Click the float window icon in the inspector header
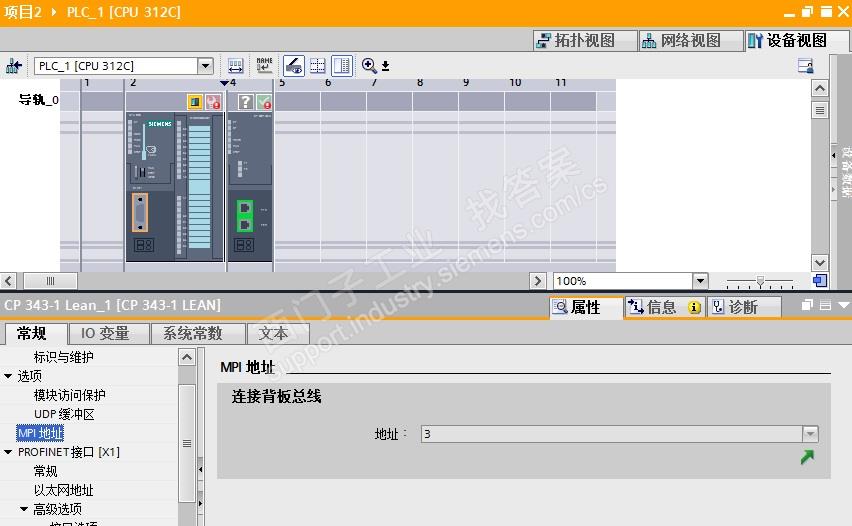This screenshot has width=852, height=526. point(807,305)
